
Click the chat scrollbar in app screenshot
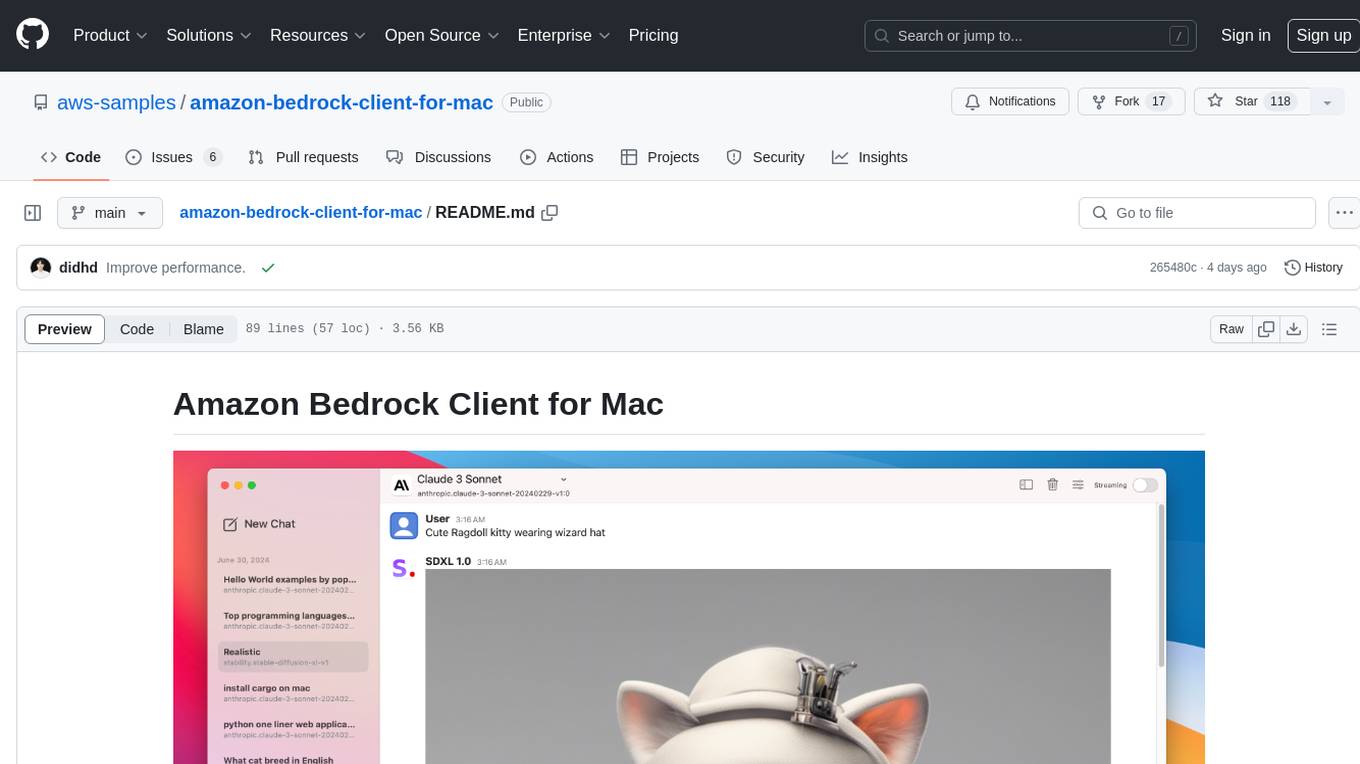pos(1161,585)
